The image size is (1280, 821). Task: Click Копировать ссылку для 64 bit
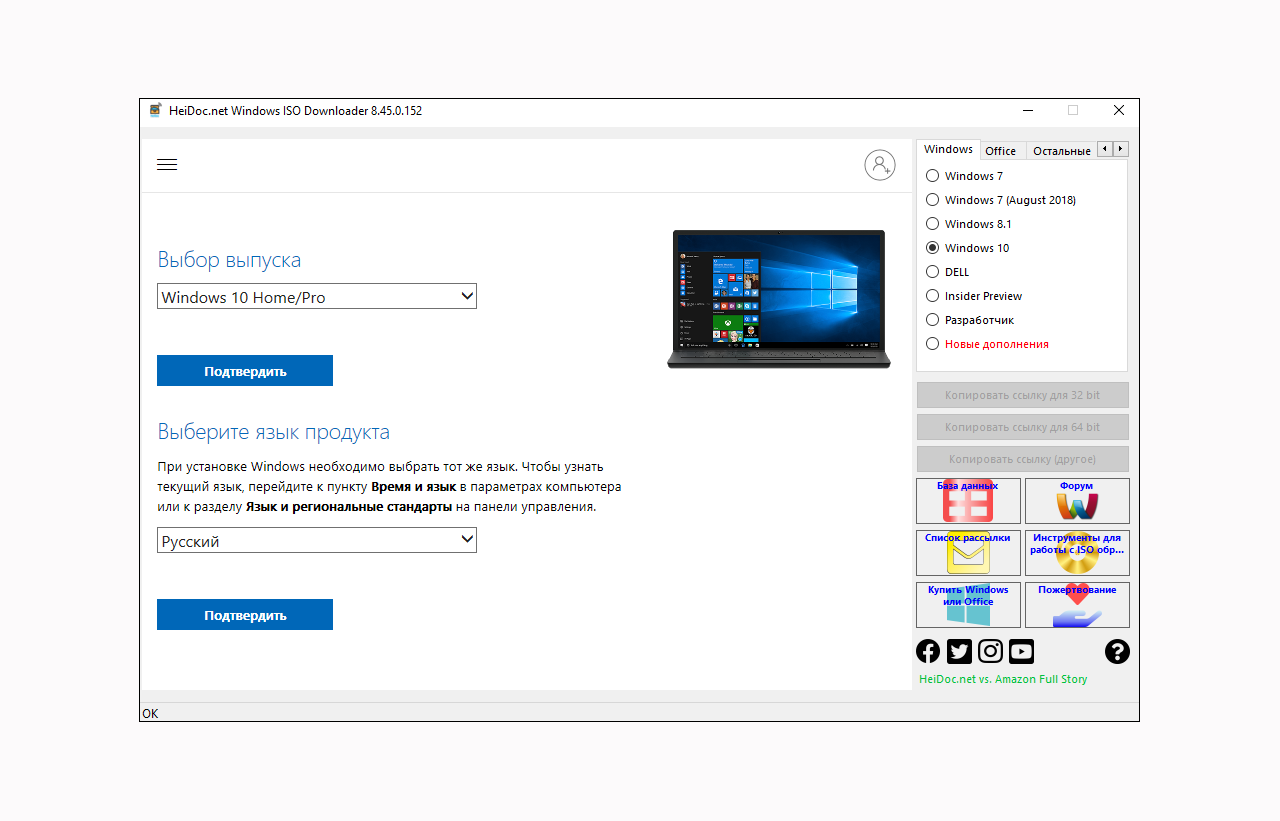point(1022,427)
